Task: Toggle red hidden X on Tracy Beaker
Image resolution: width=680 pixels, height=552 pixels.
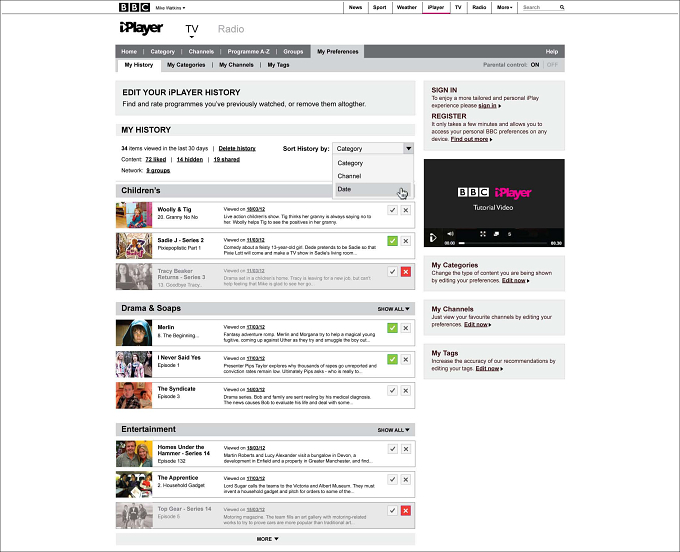Action: (405, 271)
